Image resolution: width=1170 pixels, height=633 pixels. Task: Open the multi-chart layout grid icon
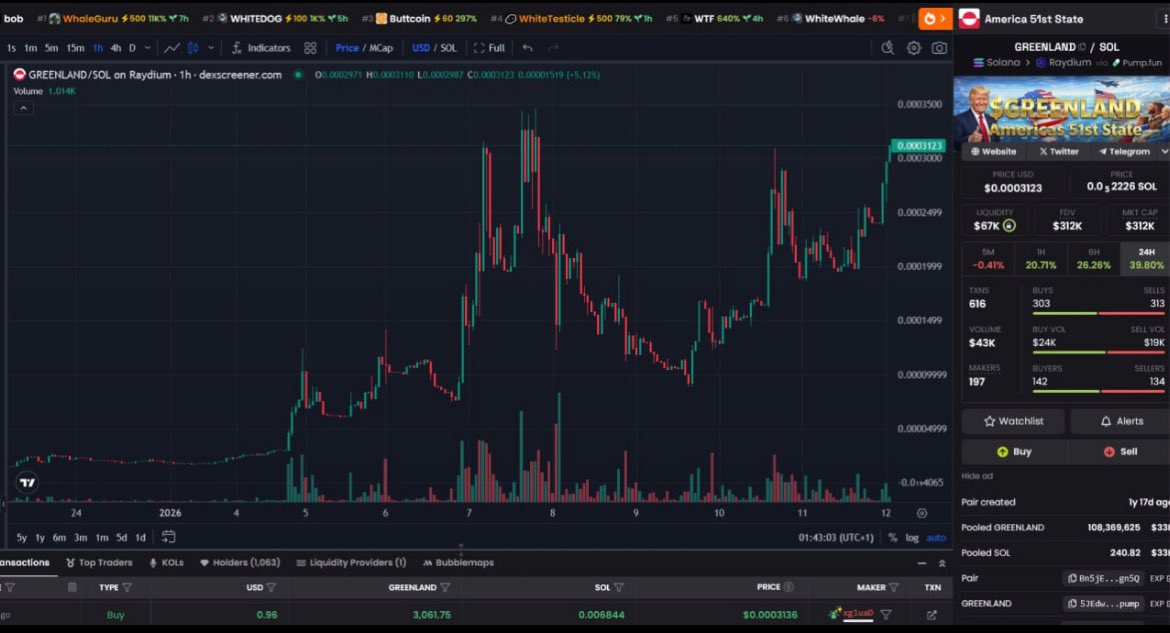(x=310, y=48)
